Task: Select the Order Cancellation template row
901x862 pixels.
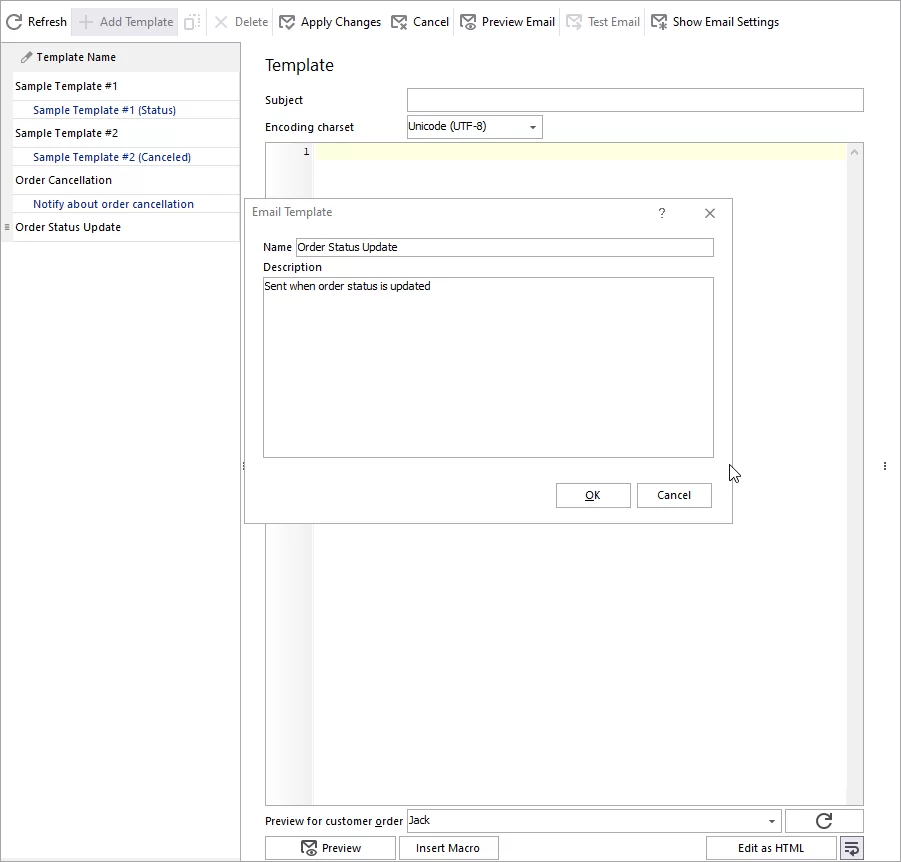Action: (x=63, y=180)
